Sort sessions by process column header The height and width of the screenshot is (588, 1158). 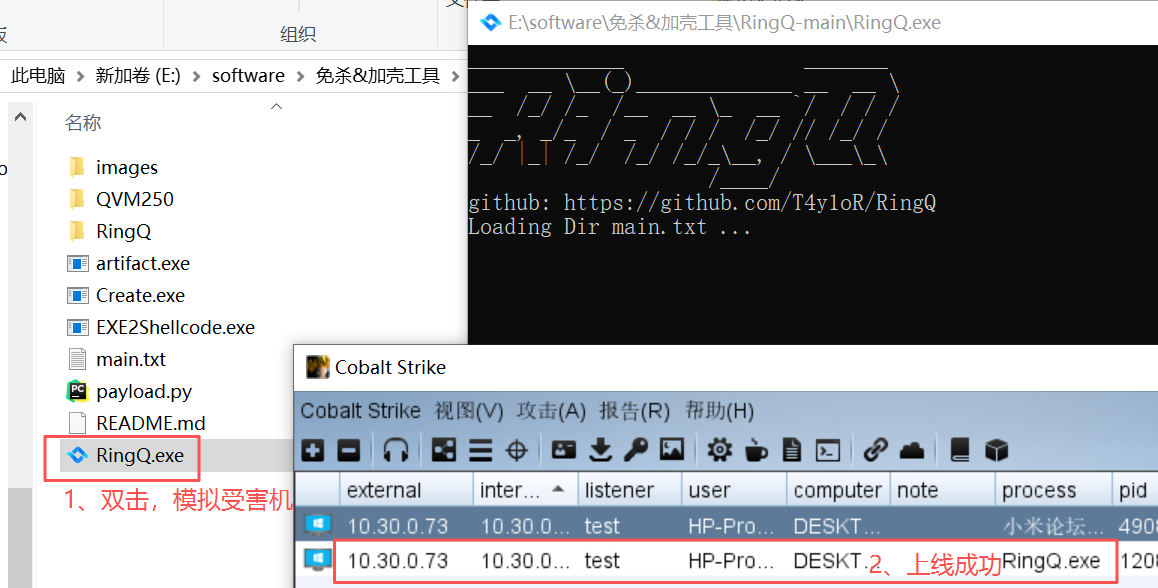(1052, 490)
